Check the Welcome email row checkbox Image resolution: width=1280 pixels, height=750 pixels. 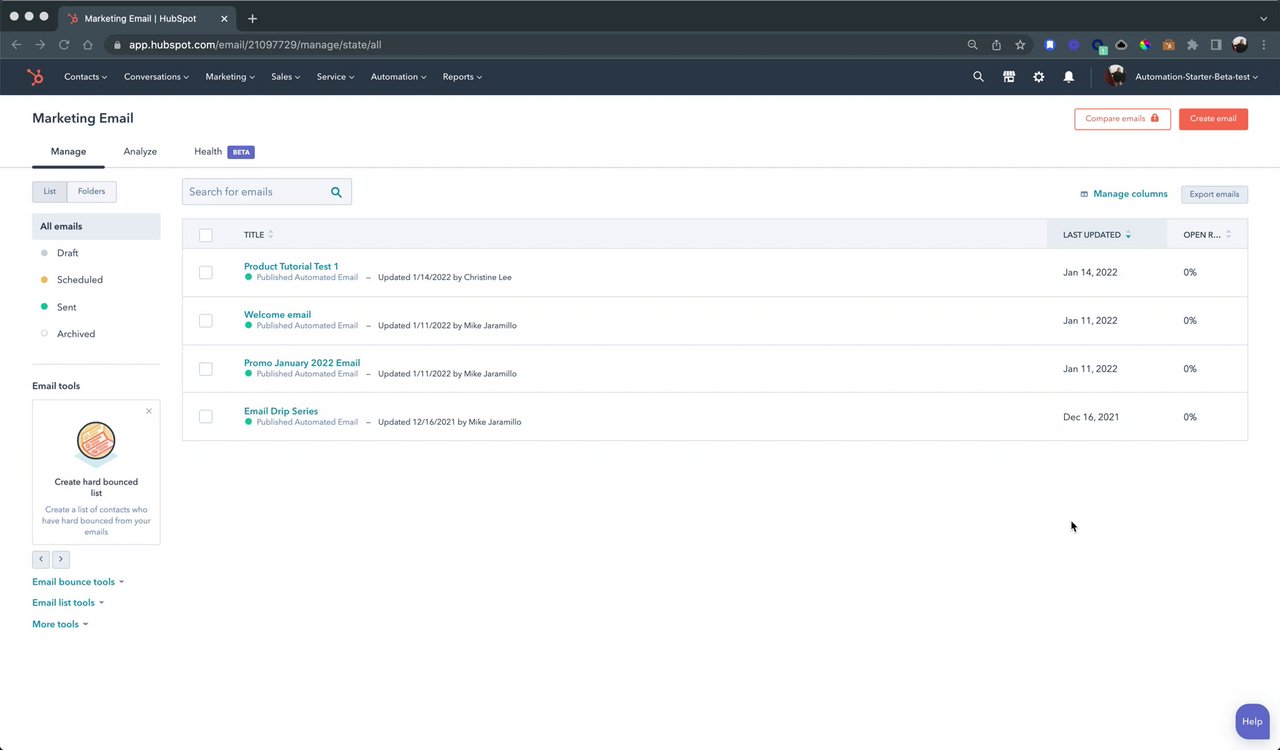tap(206, 321)
